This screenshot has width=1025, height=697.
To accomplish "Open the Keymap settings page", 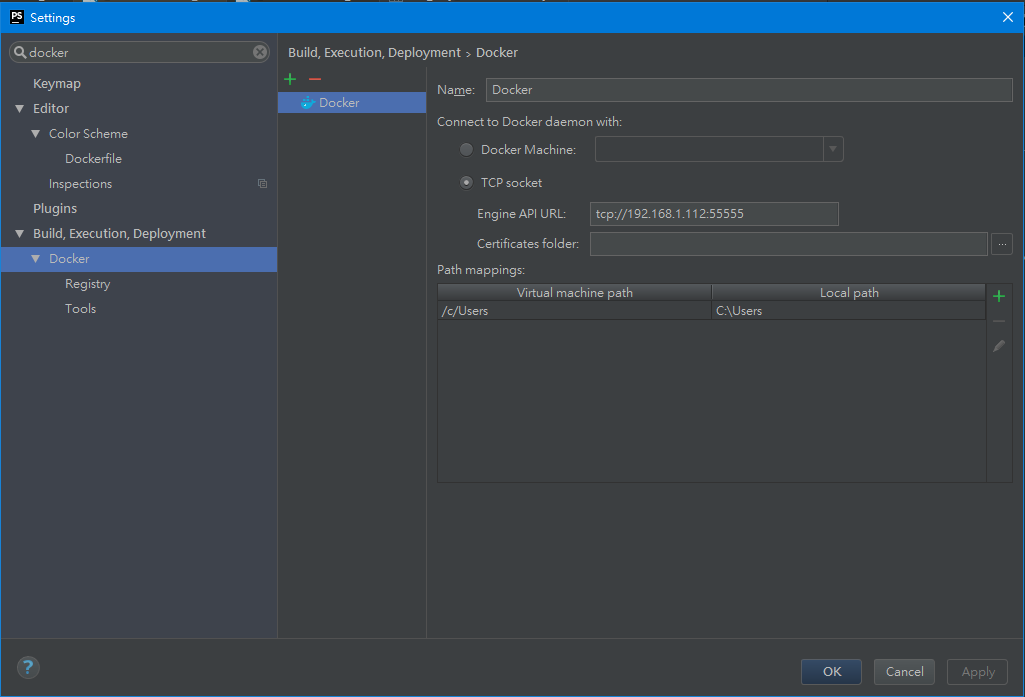I will 56,84.
